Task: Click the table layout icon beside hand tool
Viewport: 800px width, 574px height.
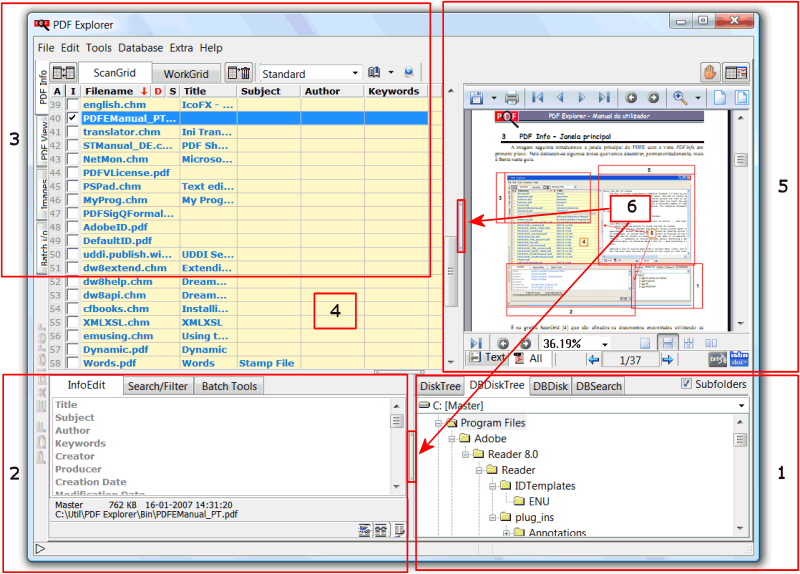Action: 736,72
